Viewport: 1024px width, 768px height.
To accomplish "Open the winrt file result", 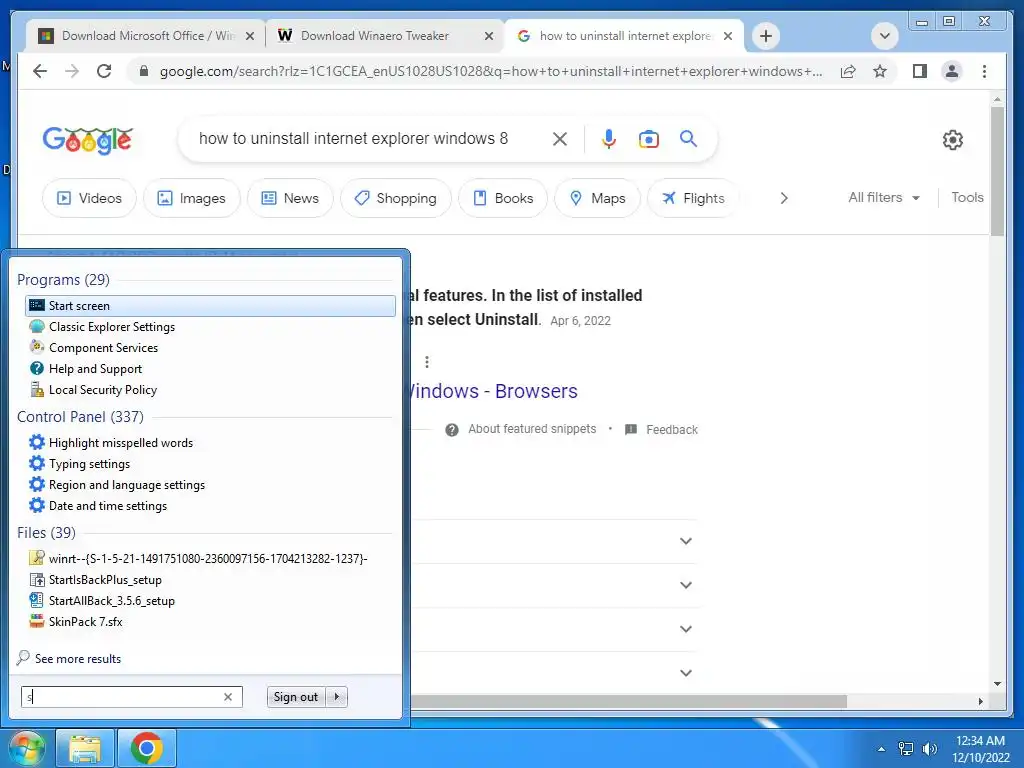I will point(208,558).
